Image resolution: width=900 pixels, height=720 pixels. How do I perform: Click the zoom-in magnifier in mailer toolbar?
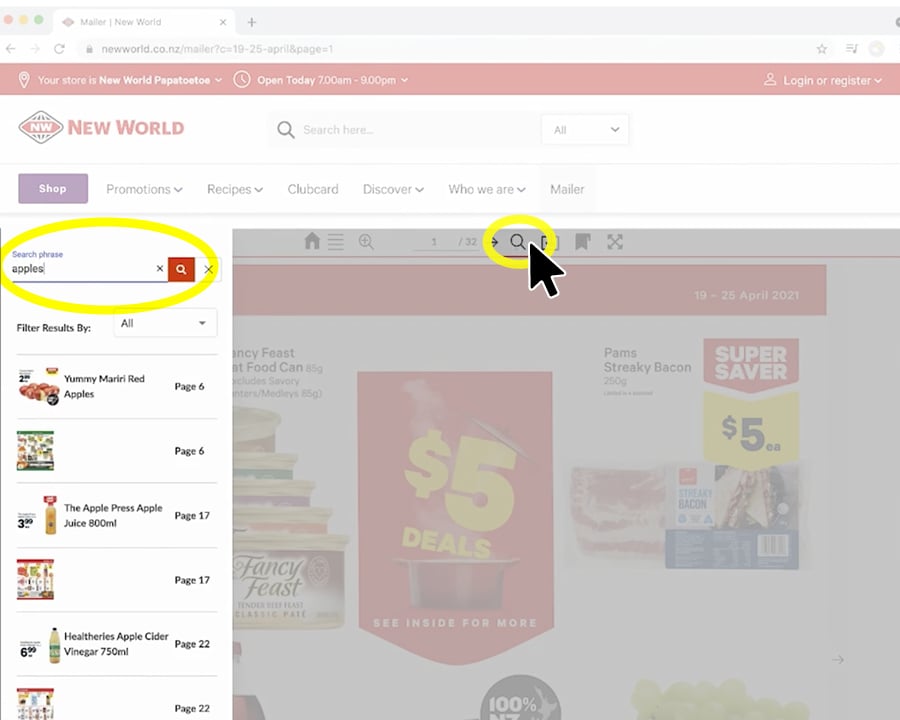[366, 242]
